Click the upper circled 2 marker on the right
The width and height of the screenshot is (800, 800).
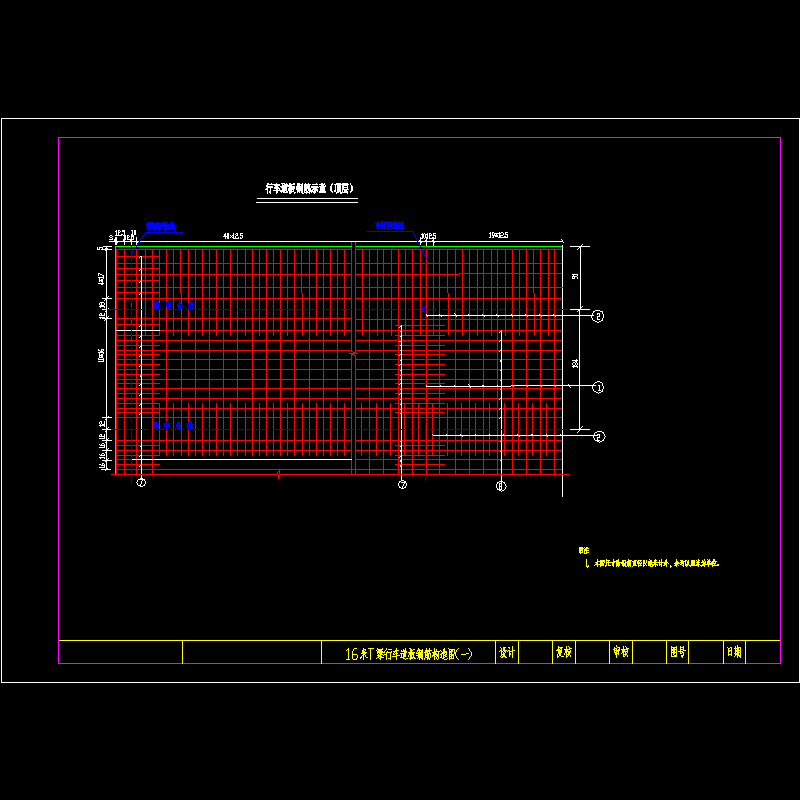point(598,316)
